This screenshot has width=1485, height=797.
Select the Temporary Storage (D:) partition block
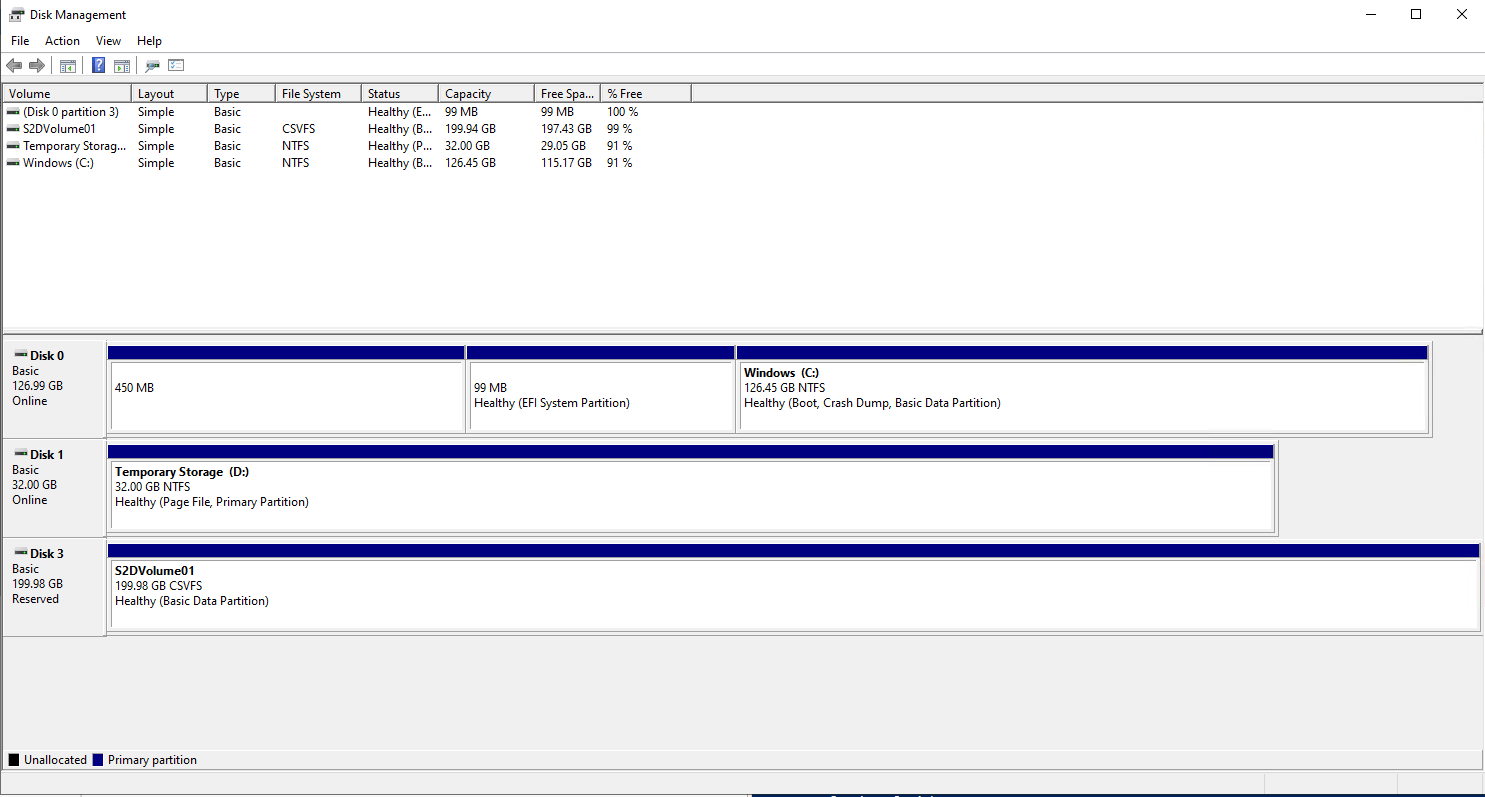point(690,487)
